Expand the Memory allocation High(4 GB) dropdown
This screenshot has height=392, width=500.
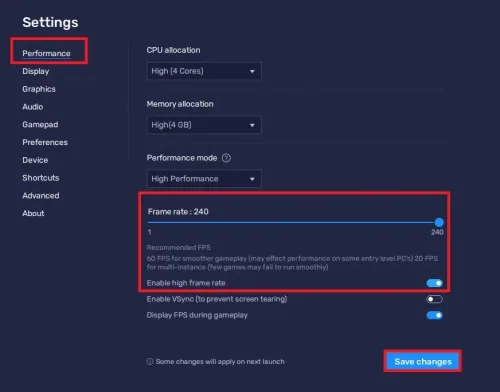[204, 125]
